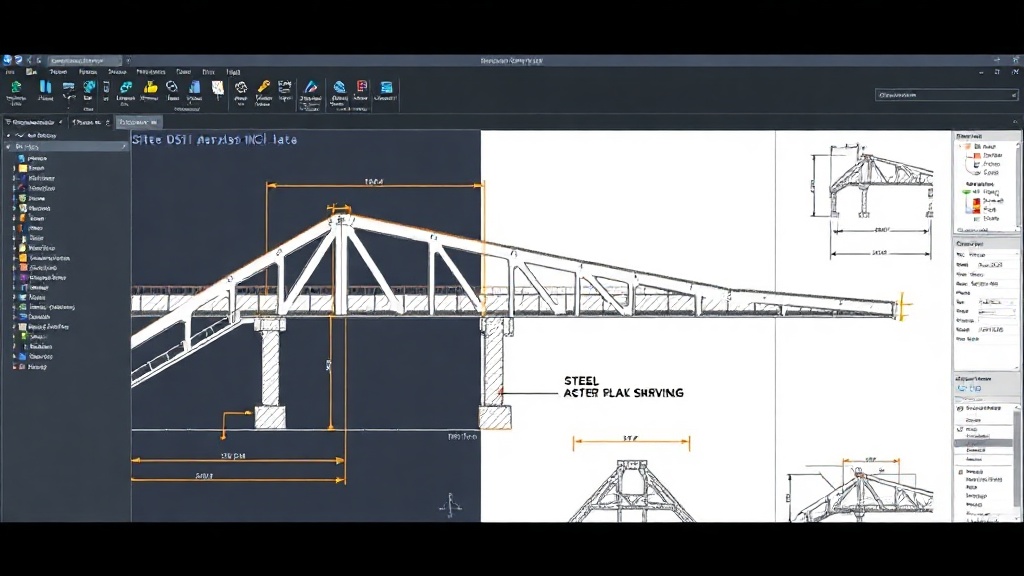Select the roof truss drawing at bottom right
Screen dimensions: 1024x576
click(860, 491)
